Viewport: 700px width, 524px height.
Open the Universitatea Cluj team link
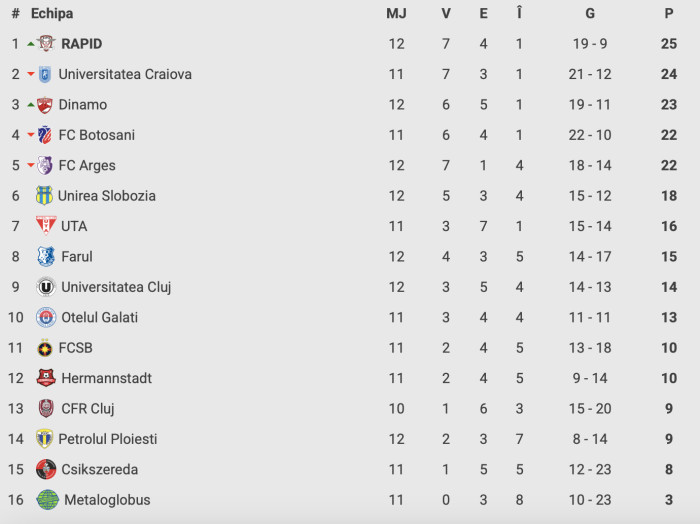coord(116,287)
